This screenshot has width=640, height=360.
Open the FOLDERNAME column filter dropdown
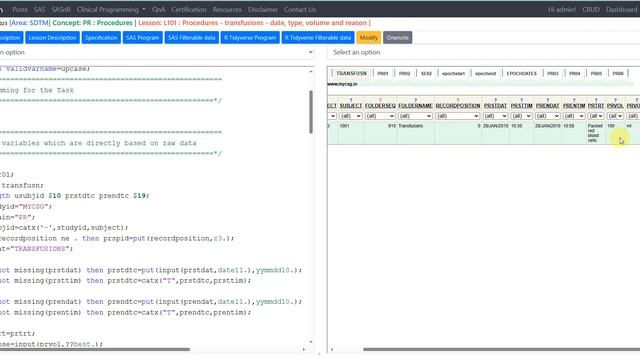(415, 116)
